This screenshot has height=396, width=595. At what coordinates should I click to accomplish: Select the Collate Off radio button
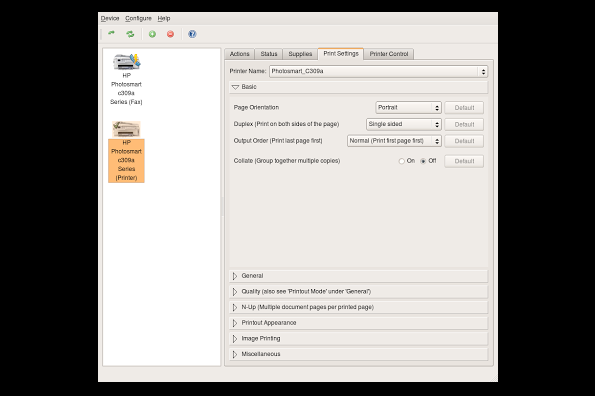pyautogui.click(x=423, y=161)
